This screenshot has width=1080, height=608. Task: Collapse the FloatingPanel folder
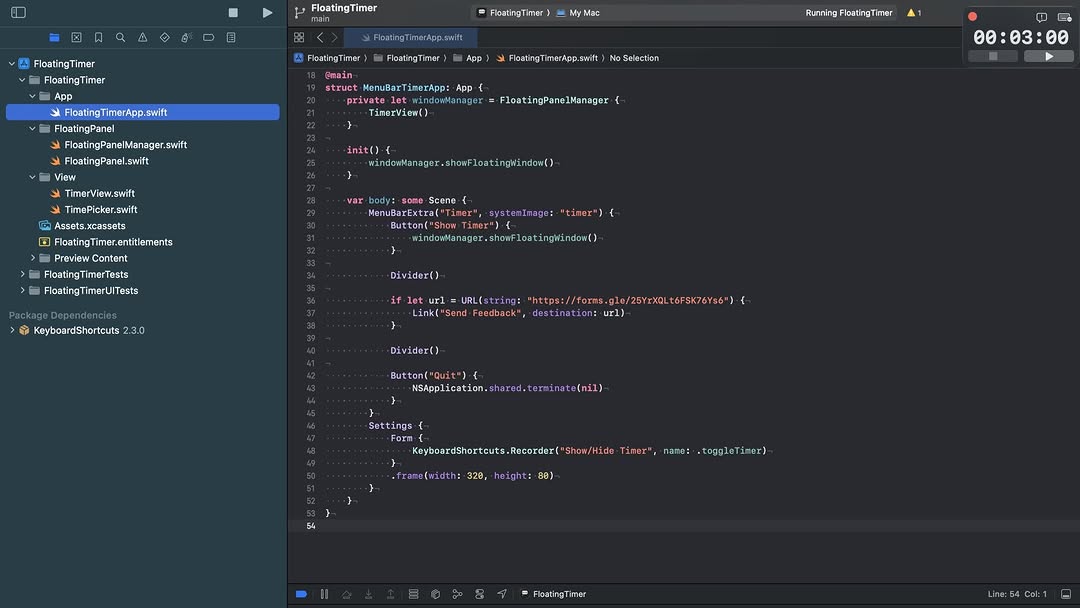coord(32,128)
